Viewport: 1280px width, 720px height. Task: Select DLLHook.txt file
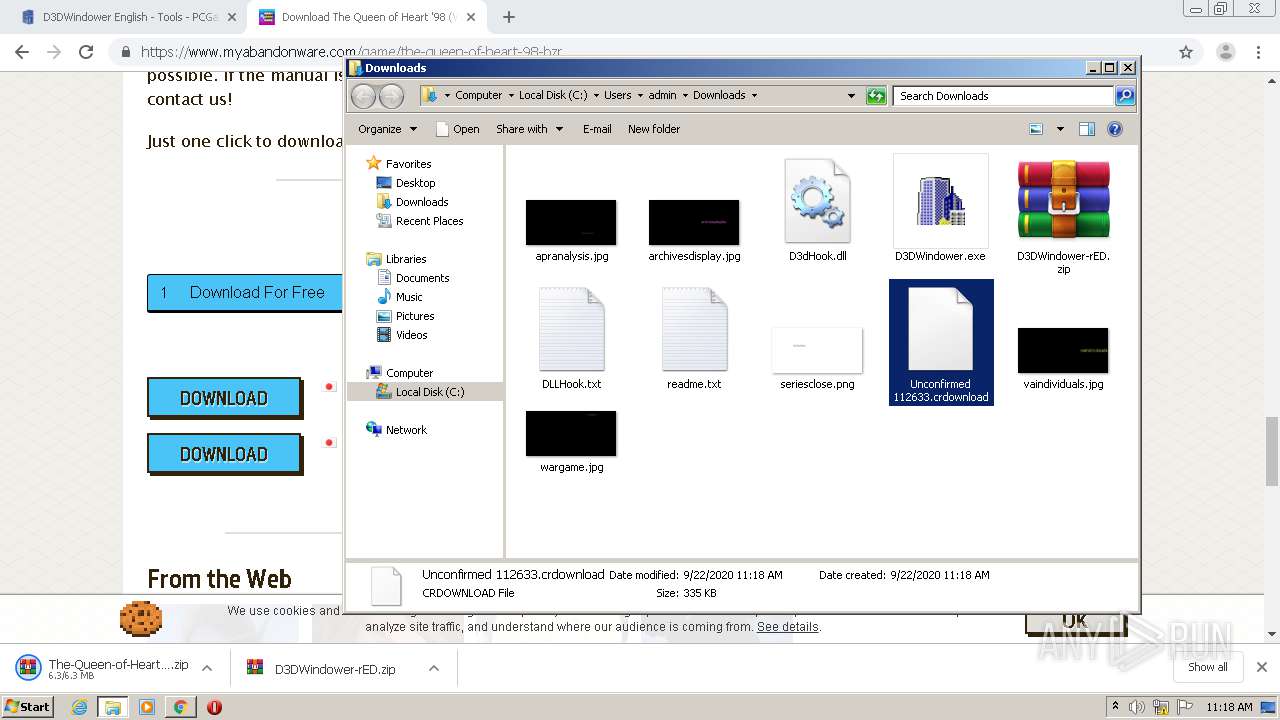tap(571, 329)
